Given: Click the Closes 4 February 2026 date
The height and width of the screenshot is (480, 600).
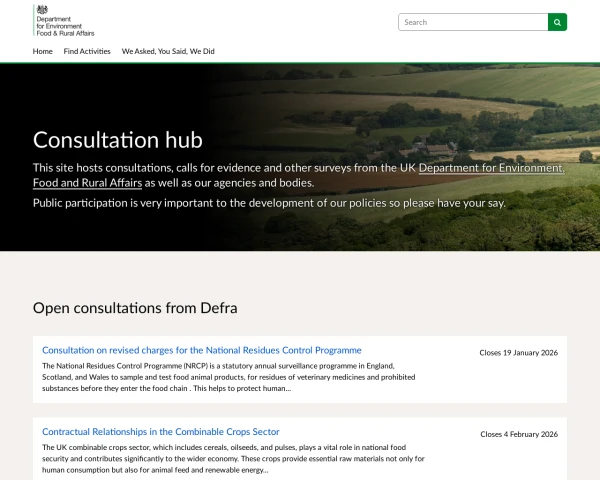Looking at the screenshot, I should [x=518, y=435].
